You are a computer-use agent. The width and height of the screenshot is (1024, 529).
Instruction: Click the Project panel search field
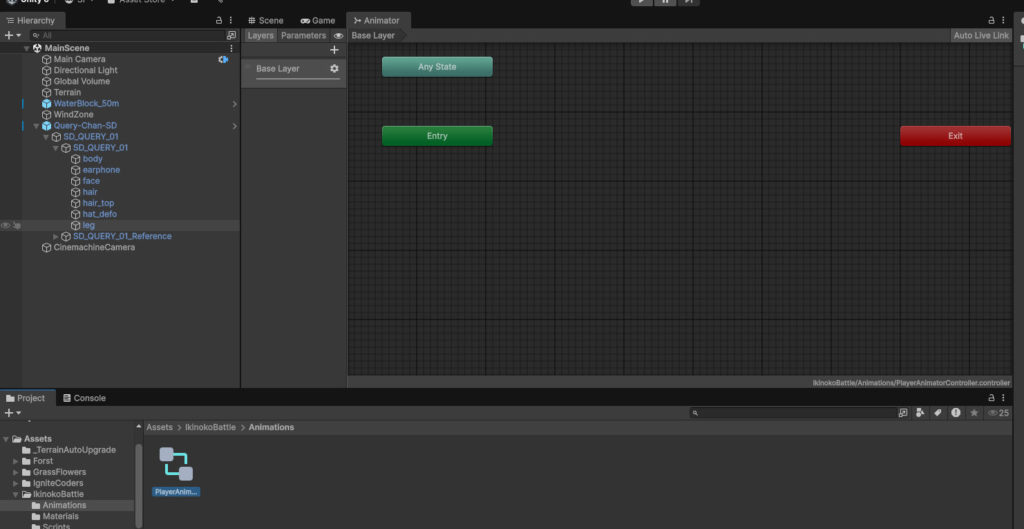795,412
